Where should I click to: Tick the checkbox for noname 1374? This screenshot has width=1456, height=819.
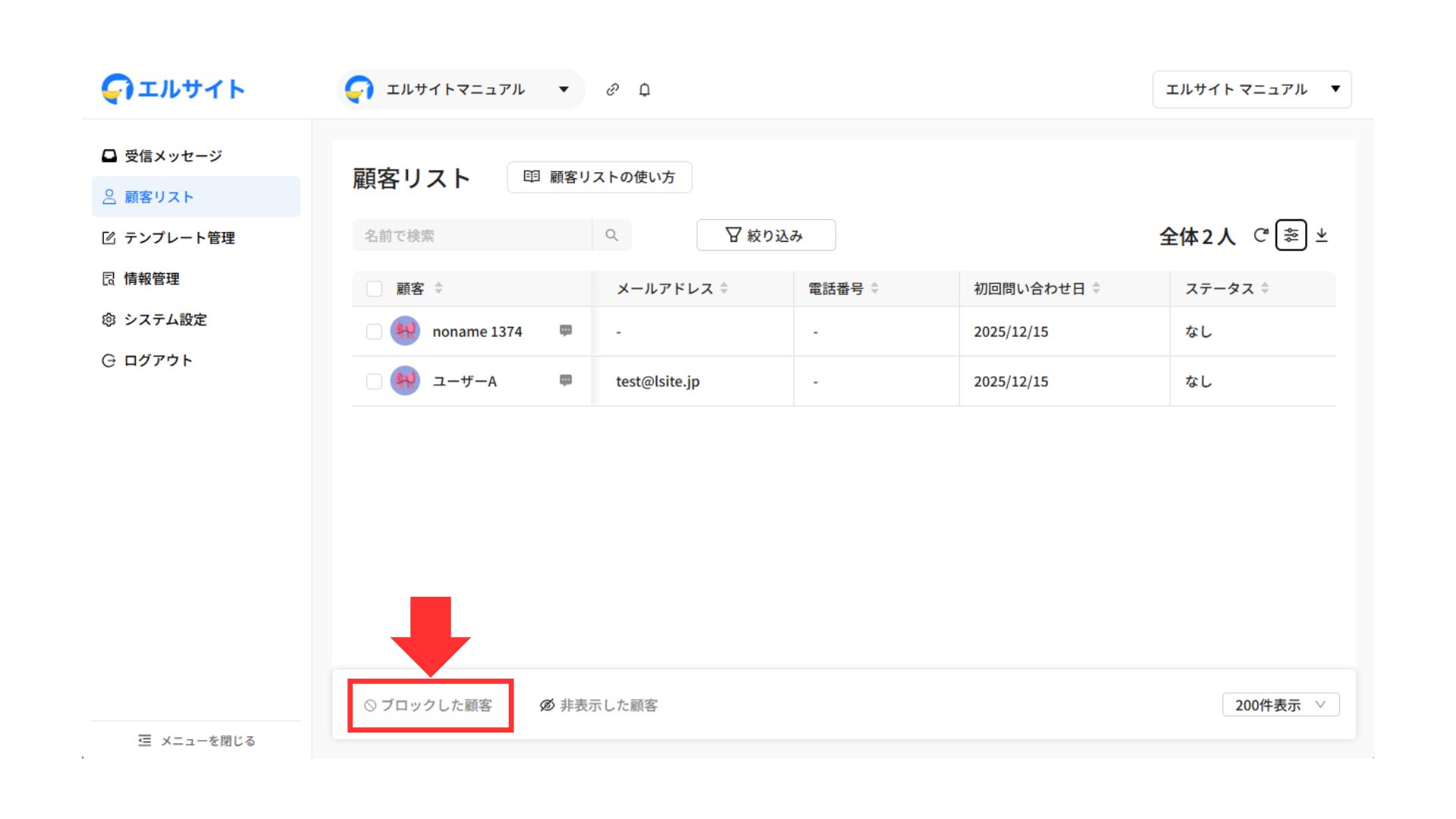374,331
